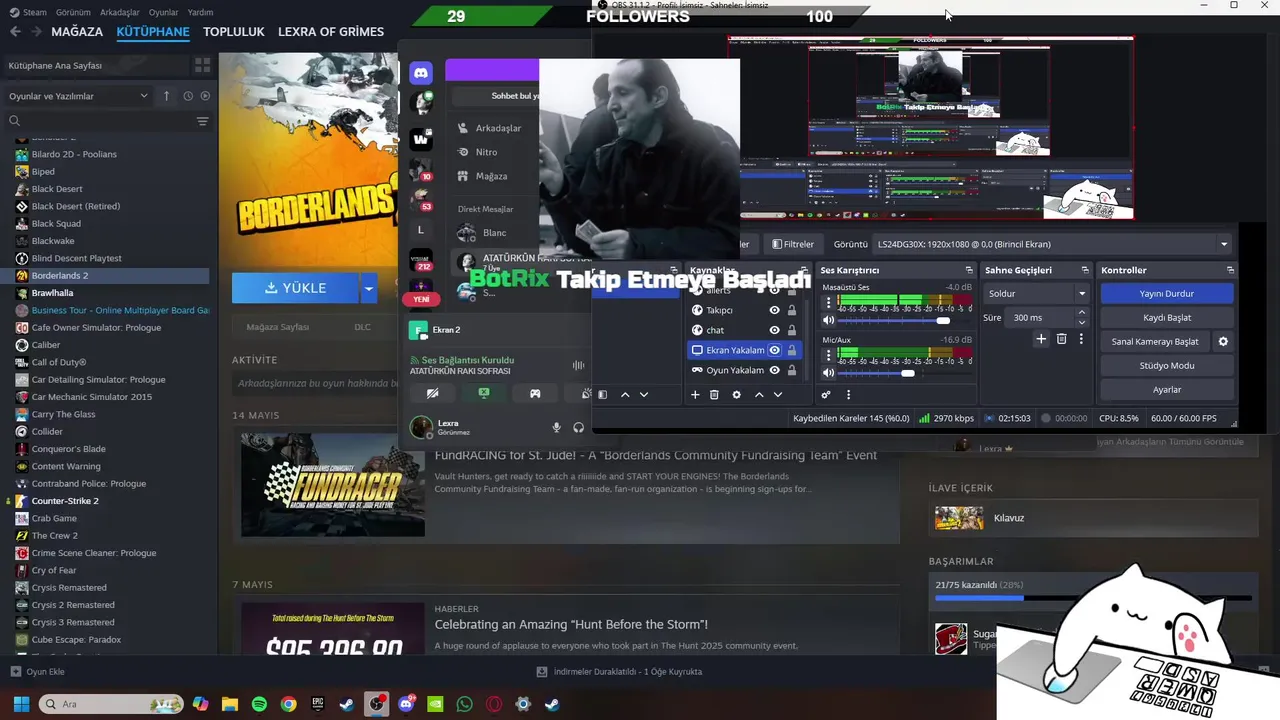Open Görüntü display selection dropdown in OBS
This screenshot has width=1280, height=720.
(x=1053, y=244)
